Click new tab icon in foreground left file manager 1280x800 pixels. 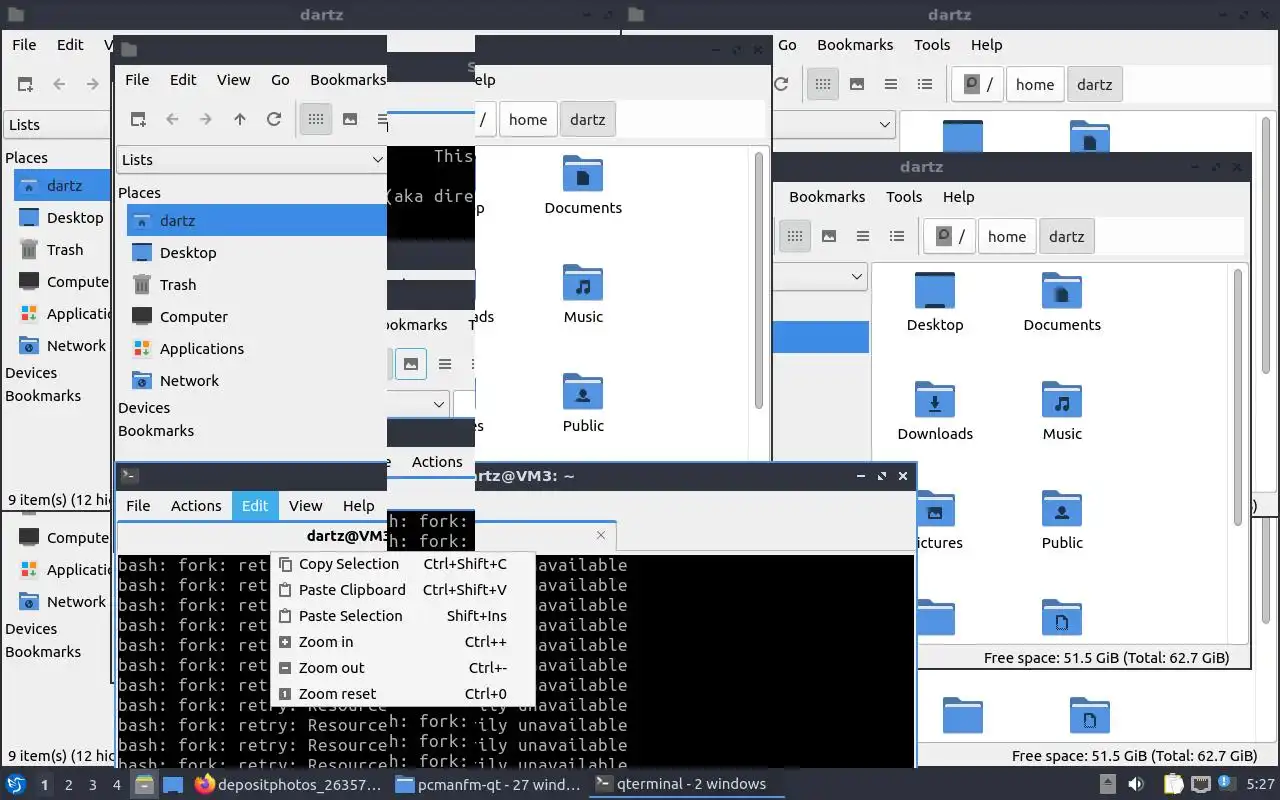(139, 119)
